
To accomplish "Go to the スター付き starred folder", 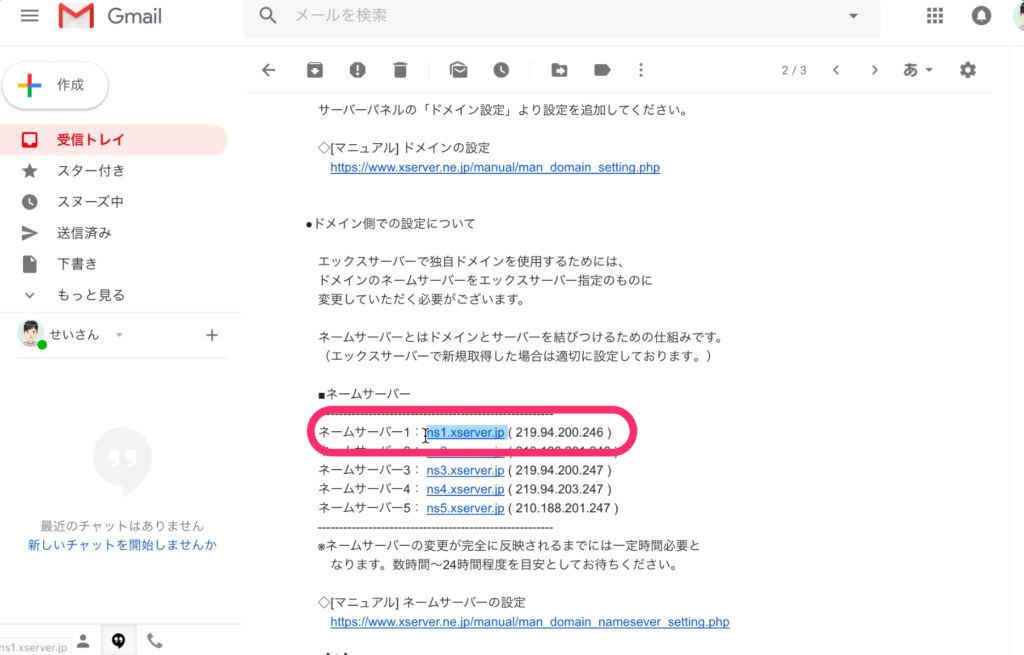I will [90, 171].
